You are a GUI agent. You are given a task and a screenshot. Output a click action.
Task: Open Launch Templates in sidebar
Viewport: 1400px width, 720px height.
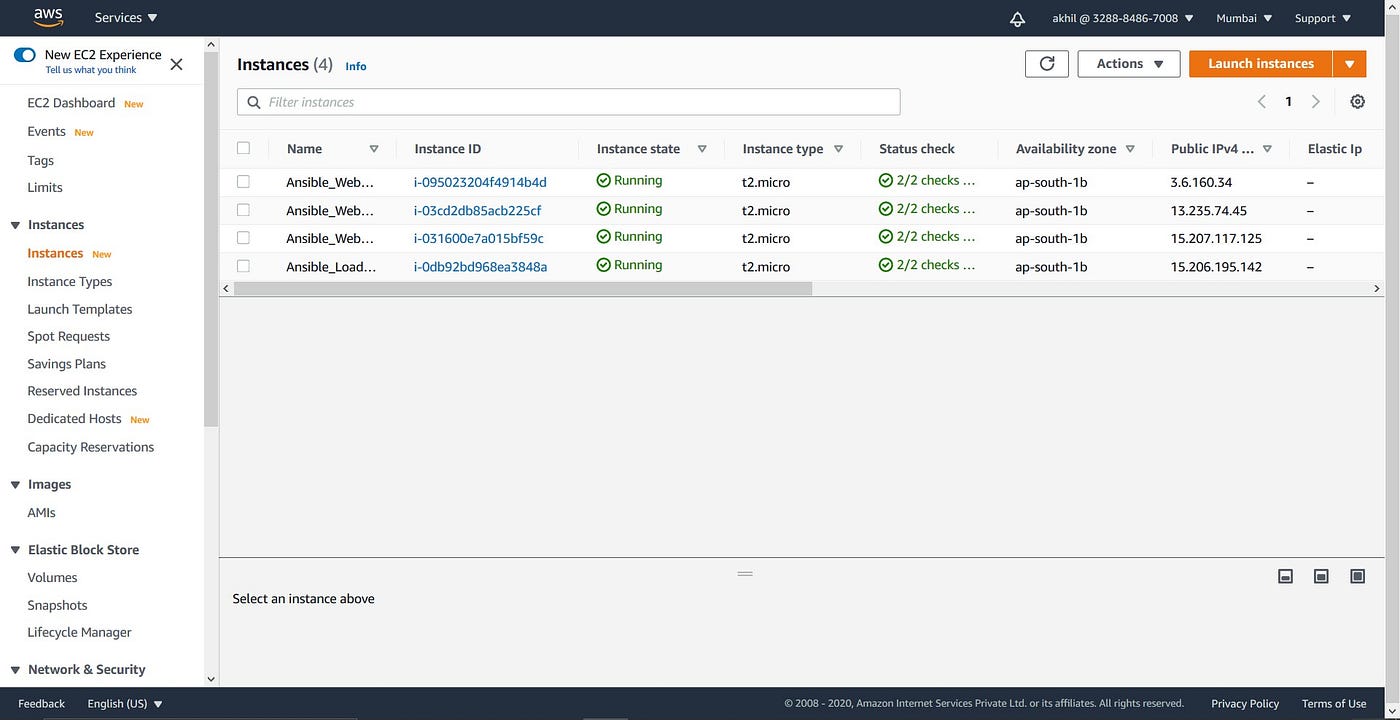pyautogui.click(x=80, y=309)
